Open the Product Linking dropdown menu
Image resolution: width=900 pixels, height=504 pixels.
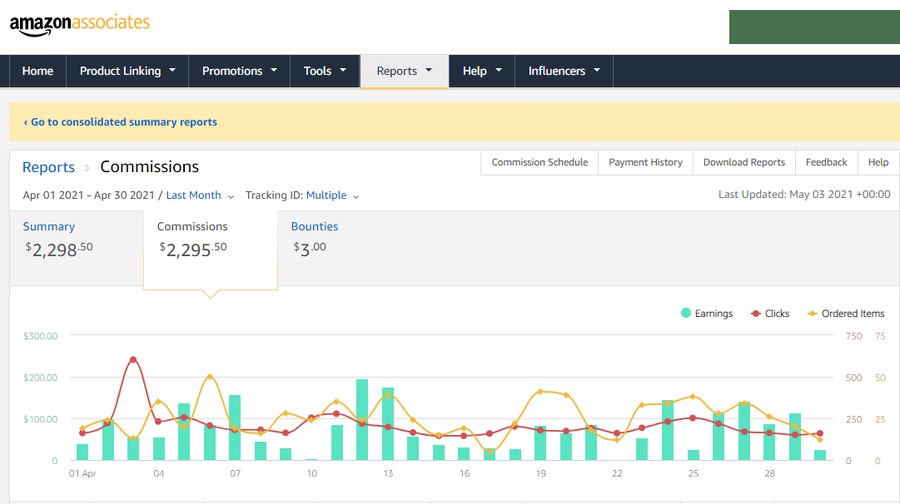127,71
